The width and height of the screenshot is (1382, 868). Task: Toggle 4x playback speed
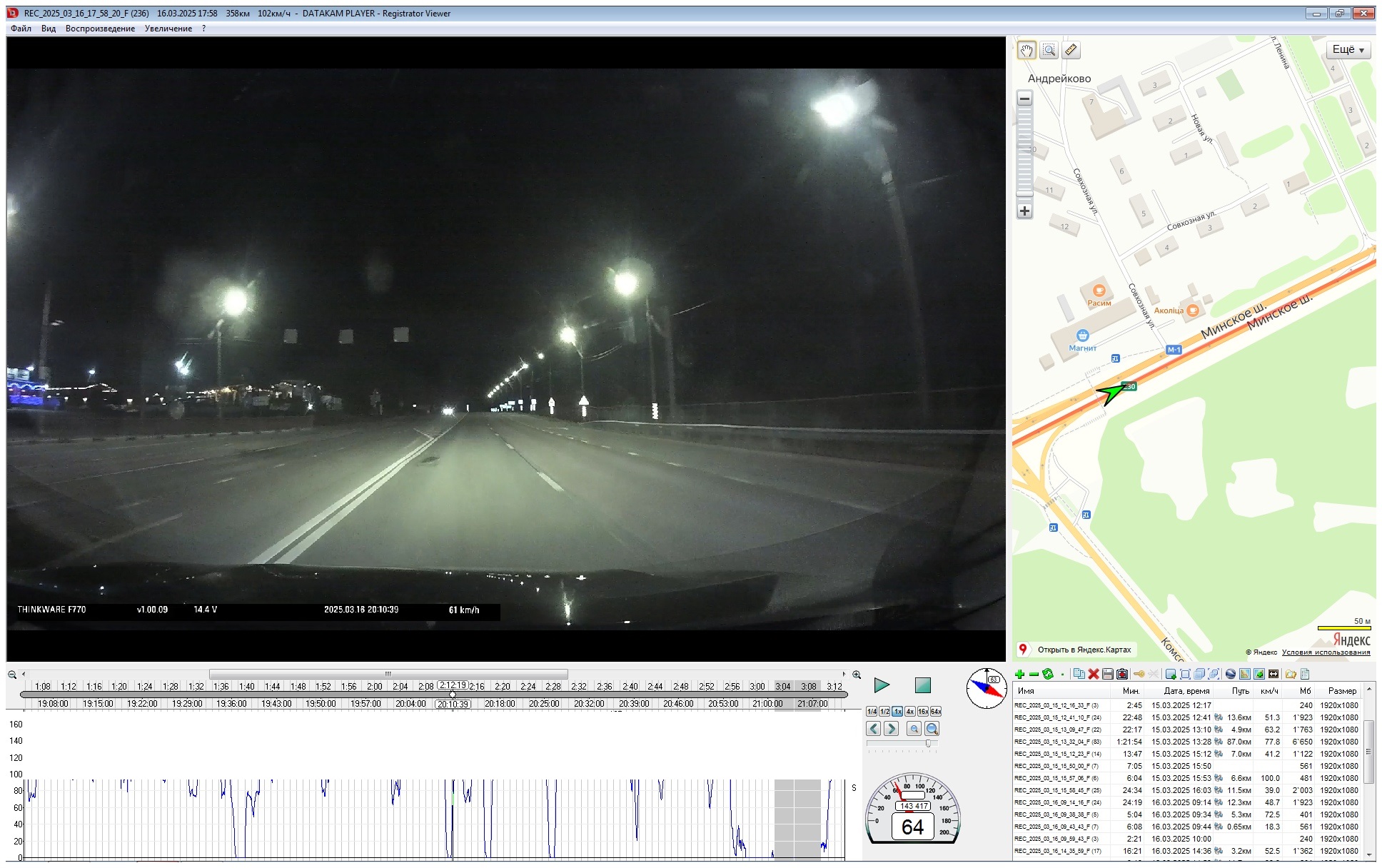(910, 712)
